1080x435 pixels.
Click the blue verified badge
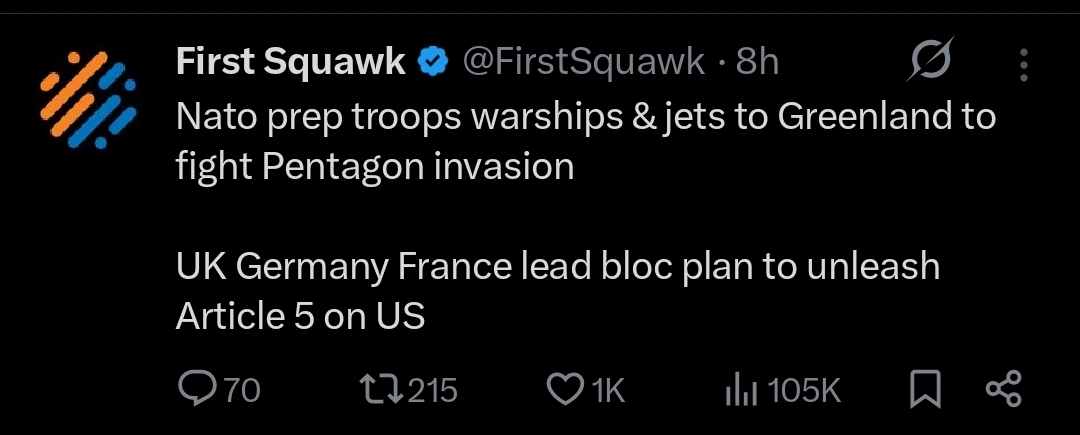click(431, 63)
